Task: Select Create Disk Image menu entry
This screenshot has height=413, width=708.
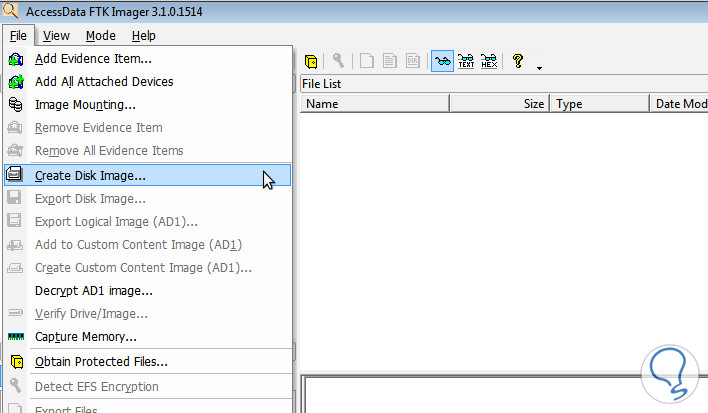Action: [x=148, y=175]
